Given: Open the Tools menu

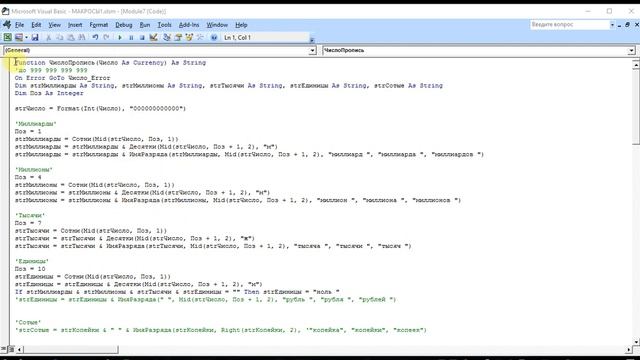Looking at the screenshot, I should point(164,25).
